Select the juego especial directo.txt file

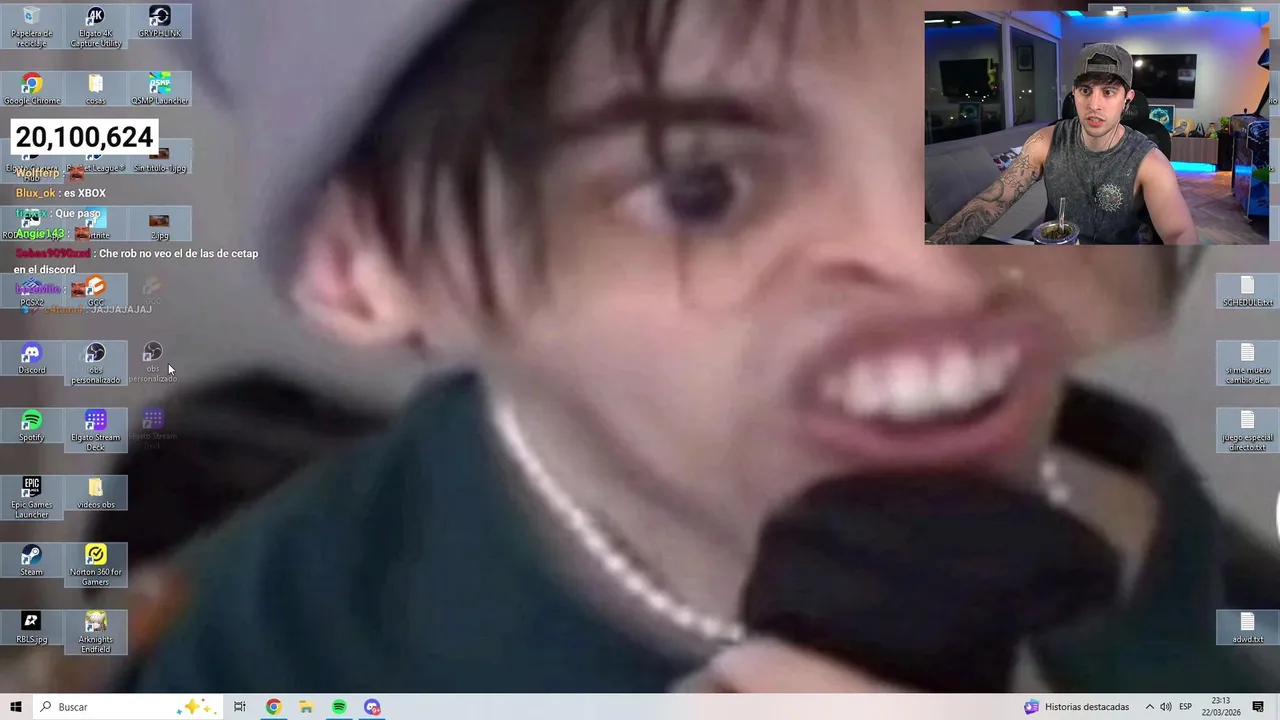pos(1247,431)
